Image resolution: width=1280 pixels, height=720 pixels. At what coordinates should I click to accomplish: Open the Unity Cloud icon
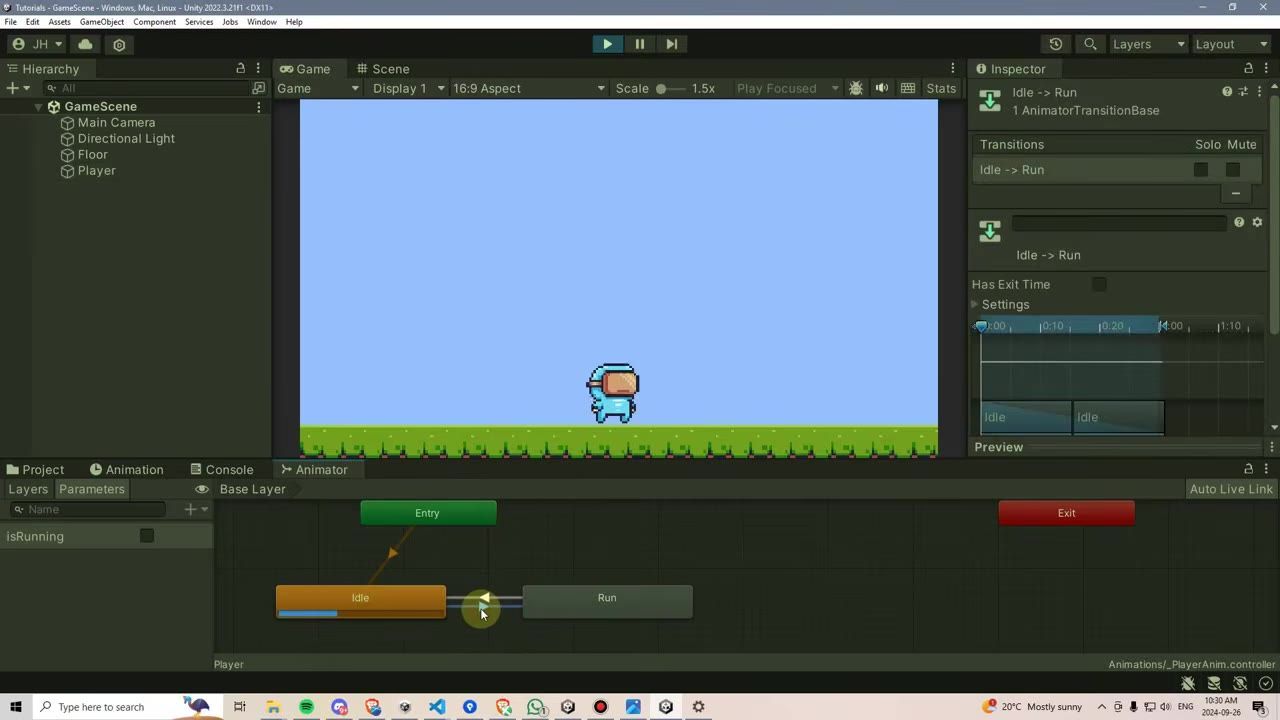[x=85, y=44]
